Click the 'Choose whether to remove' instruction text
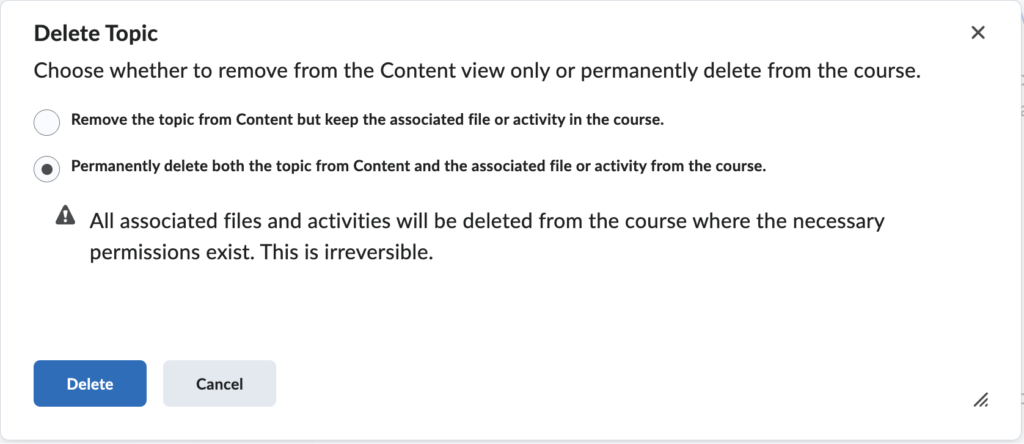1024x444 pixels. (x=477, y=71)
